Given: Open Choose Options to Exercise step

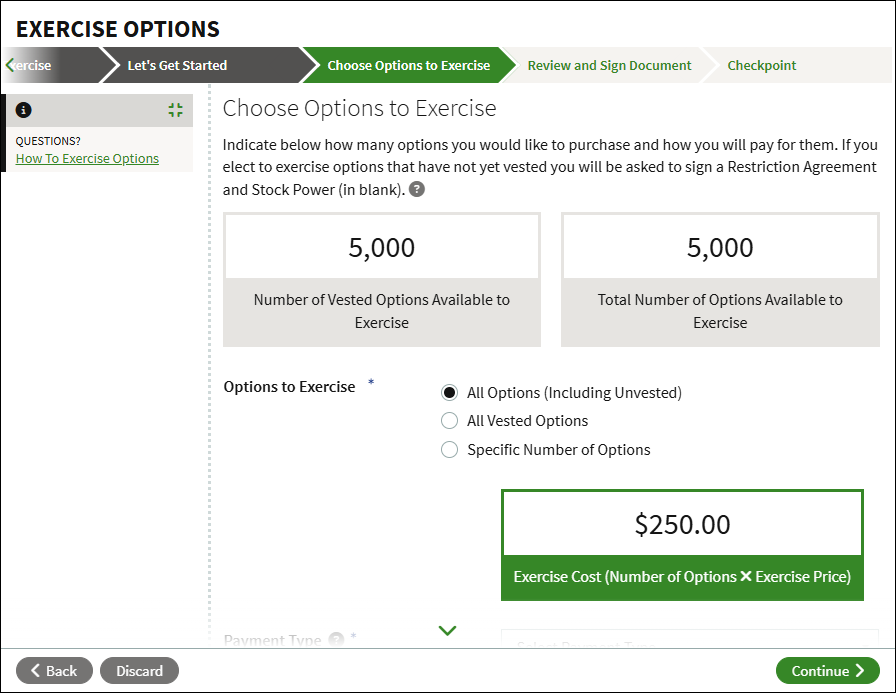Looking at the screenshot, I should [408, 65].
